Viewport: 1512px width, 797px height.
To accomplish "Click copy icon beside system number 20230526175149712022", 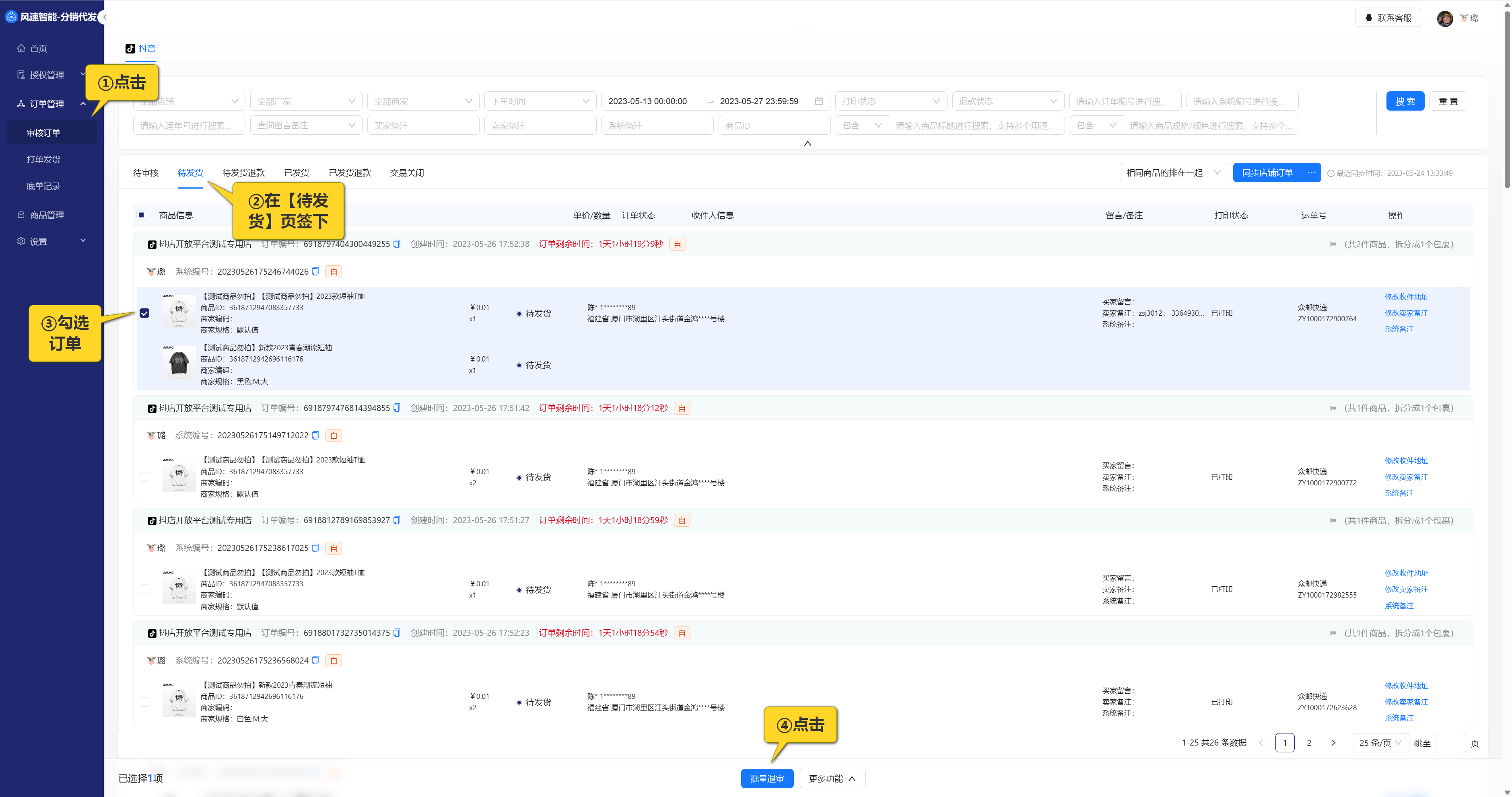I will click(315, 435).
